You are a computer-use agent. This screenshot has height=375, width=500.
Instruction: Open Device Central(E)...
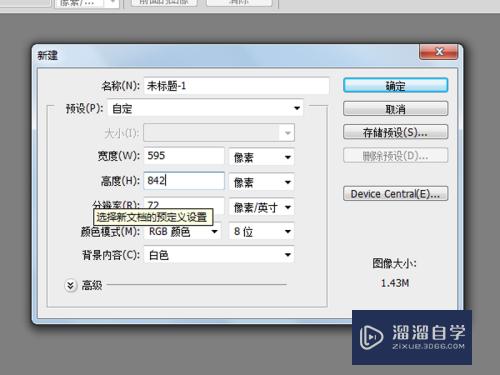(x=395, y=194)
